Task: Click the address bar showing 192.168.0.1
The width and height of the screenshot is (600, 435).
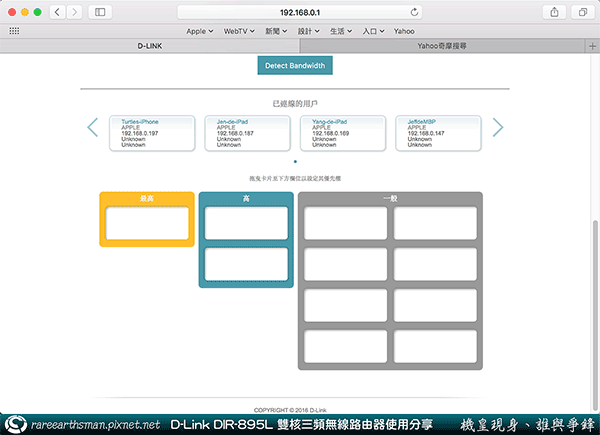Action: (300, 12)
